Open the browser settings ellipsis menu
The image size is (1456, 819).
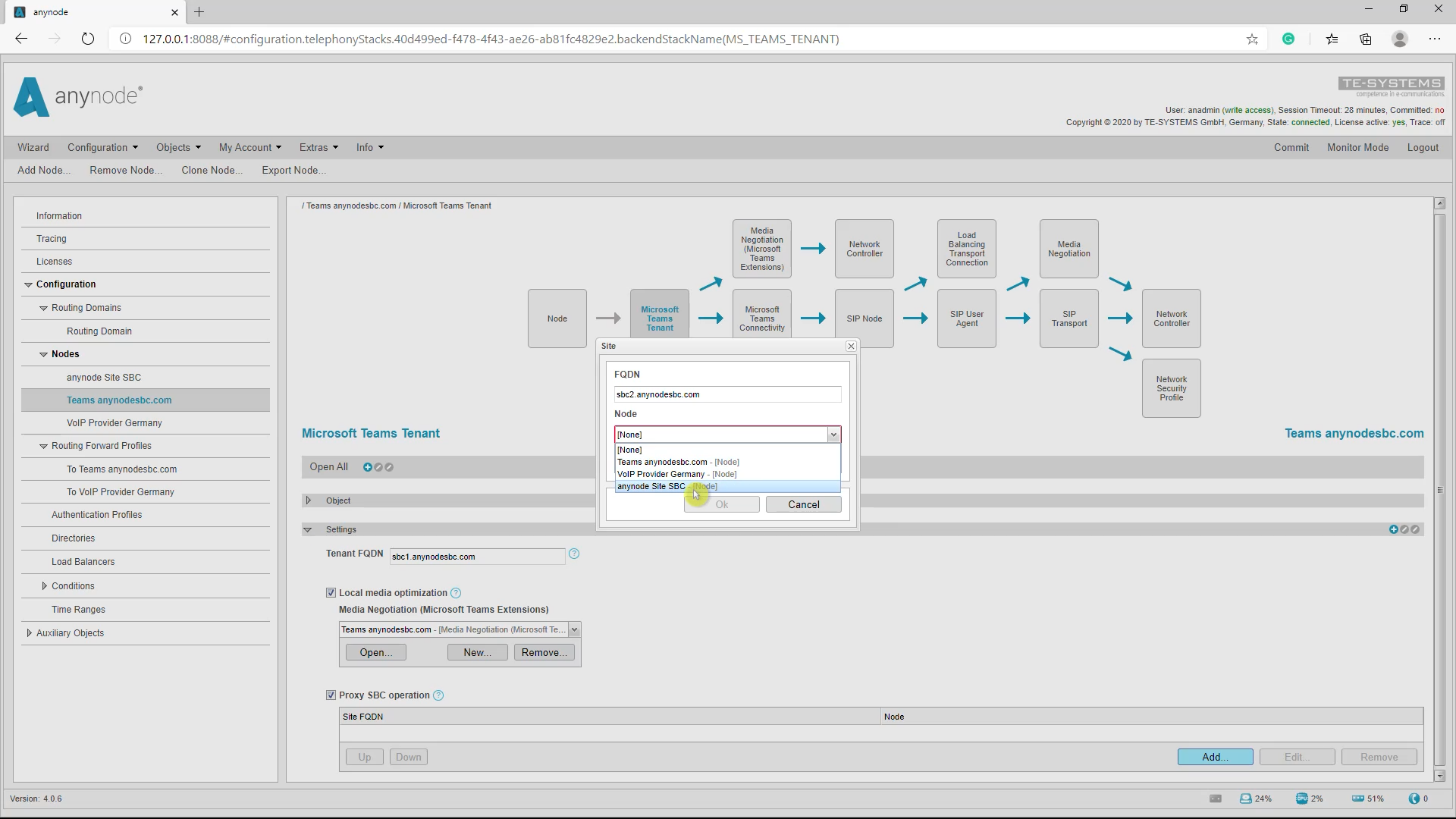[x=1434, y=39]
